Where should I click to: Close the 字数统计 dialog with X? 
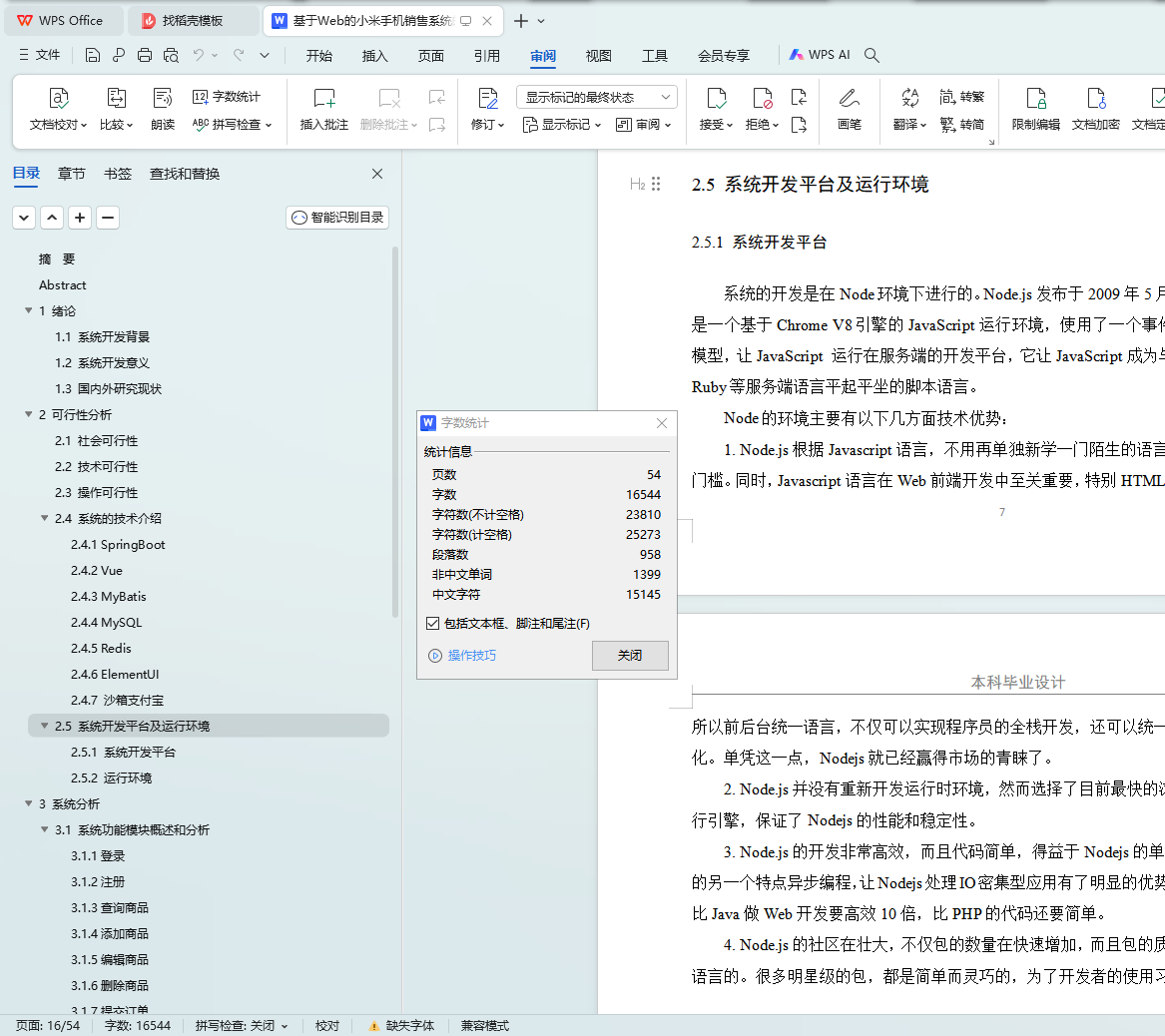[662, 423]
